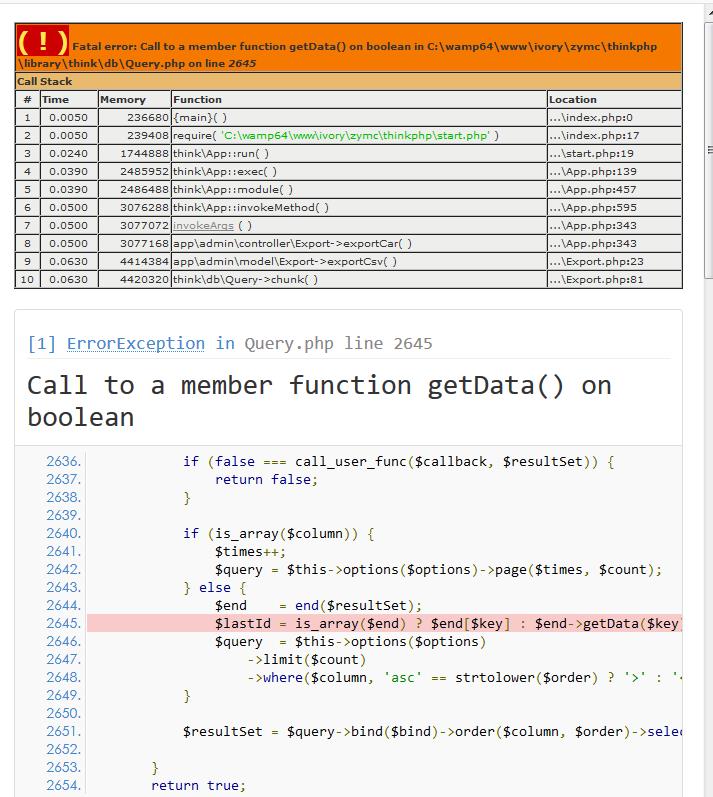713x797 pixels.
Task: Select the think\App::run() function cell
Action: [x=221, y=153]
